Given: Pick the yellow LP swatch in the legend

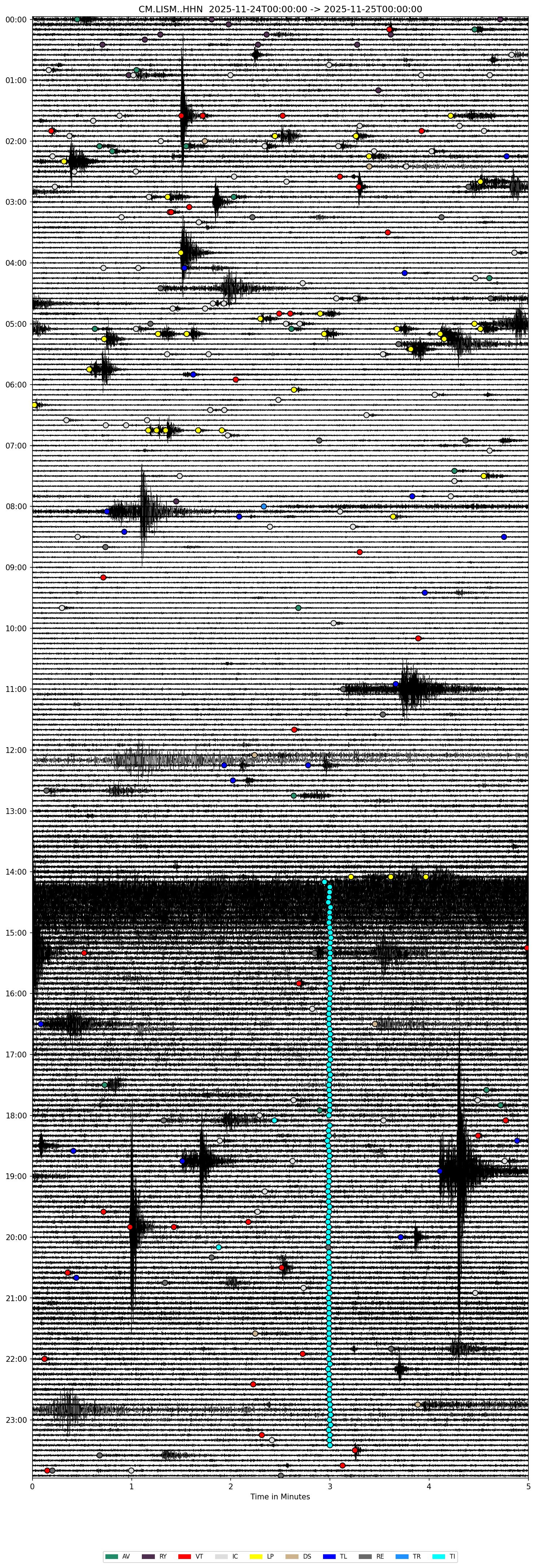Looking at the screenshot, I should coord(257,1556).
